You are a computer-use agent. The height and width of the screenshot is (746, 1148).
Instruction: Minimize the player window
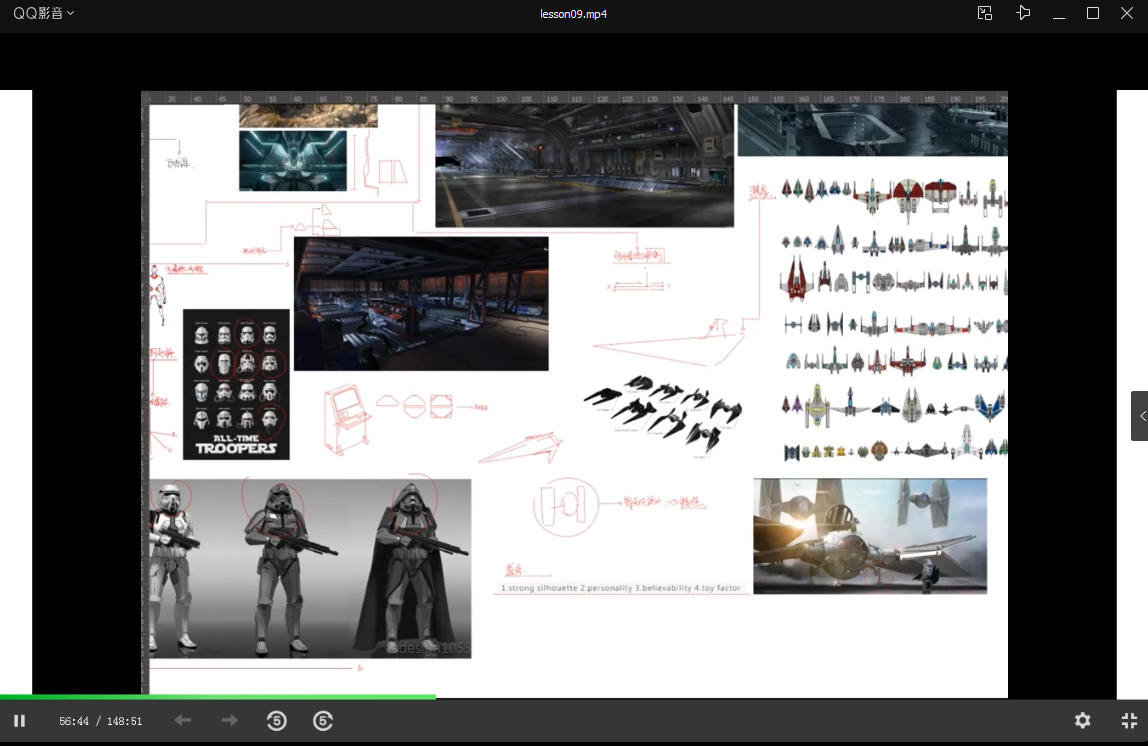(1058, 13)
